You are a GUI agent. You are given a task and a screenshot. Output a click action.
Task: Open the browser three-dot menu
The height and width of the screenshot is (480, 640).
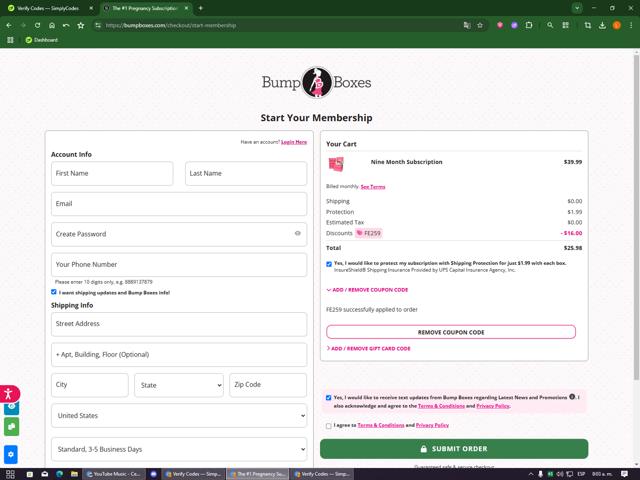click(x=631, y=25)
